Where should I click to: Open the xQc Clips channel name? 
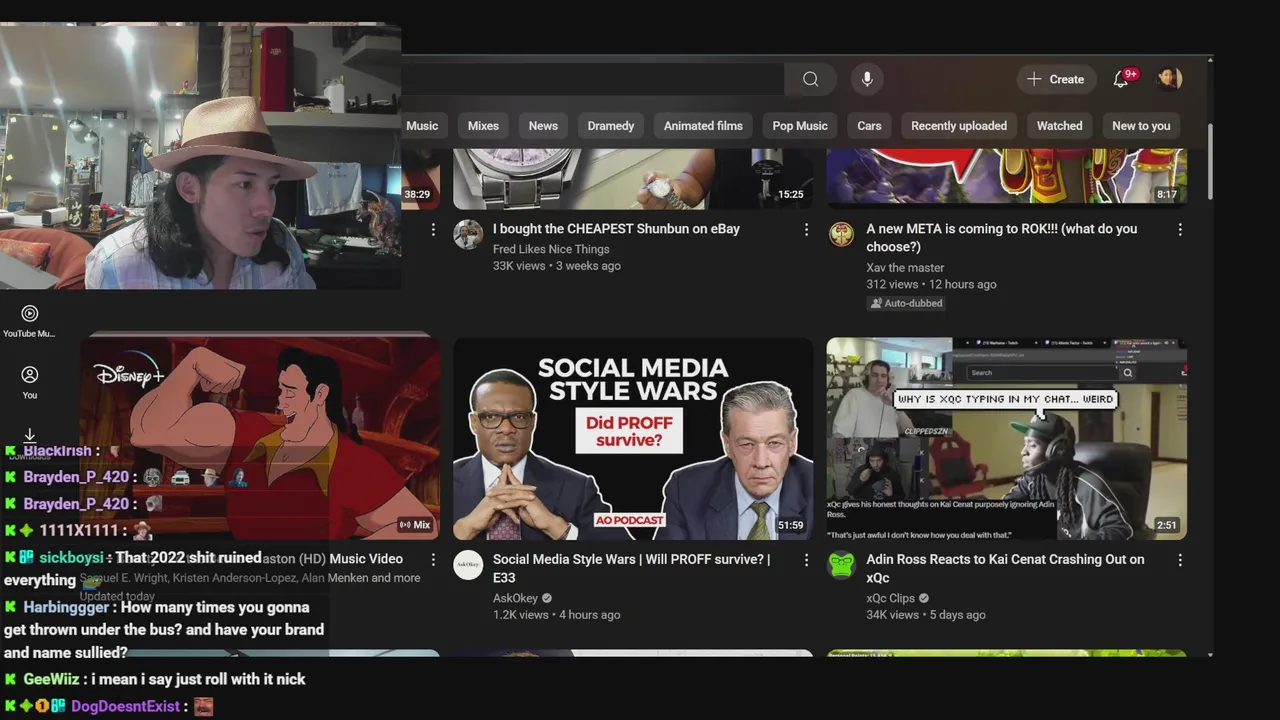[890, 598]
